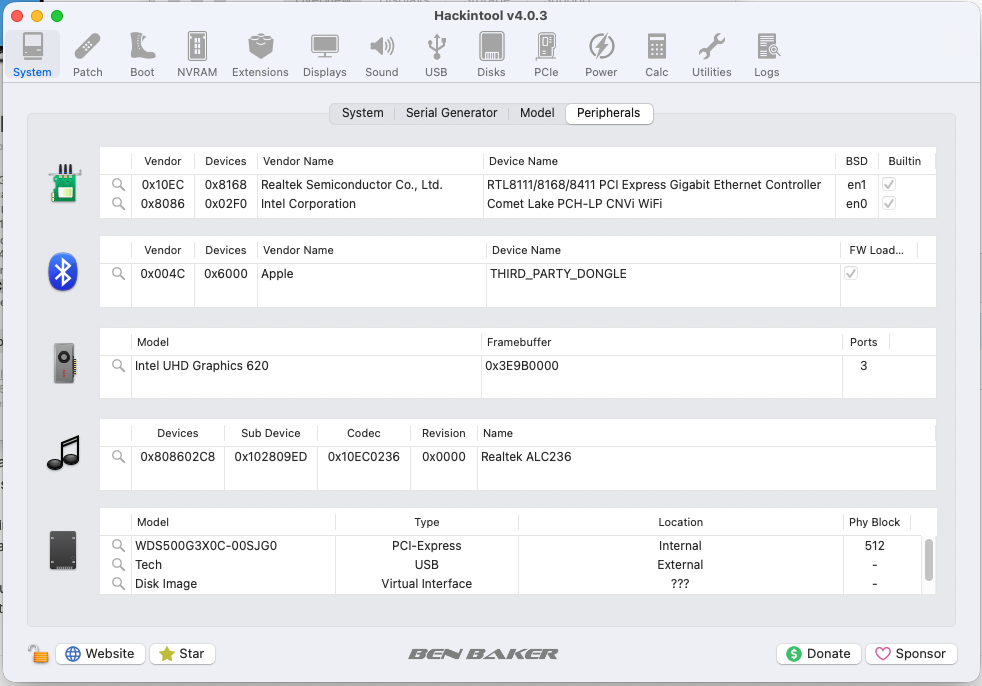Click the Bluetooth logo icon
This screenshot has width=982, height=686.
63,272
